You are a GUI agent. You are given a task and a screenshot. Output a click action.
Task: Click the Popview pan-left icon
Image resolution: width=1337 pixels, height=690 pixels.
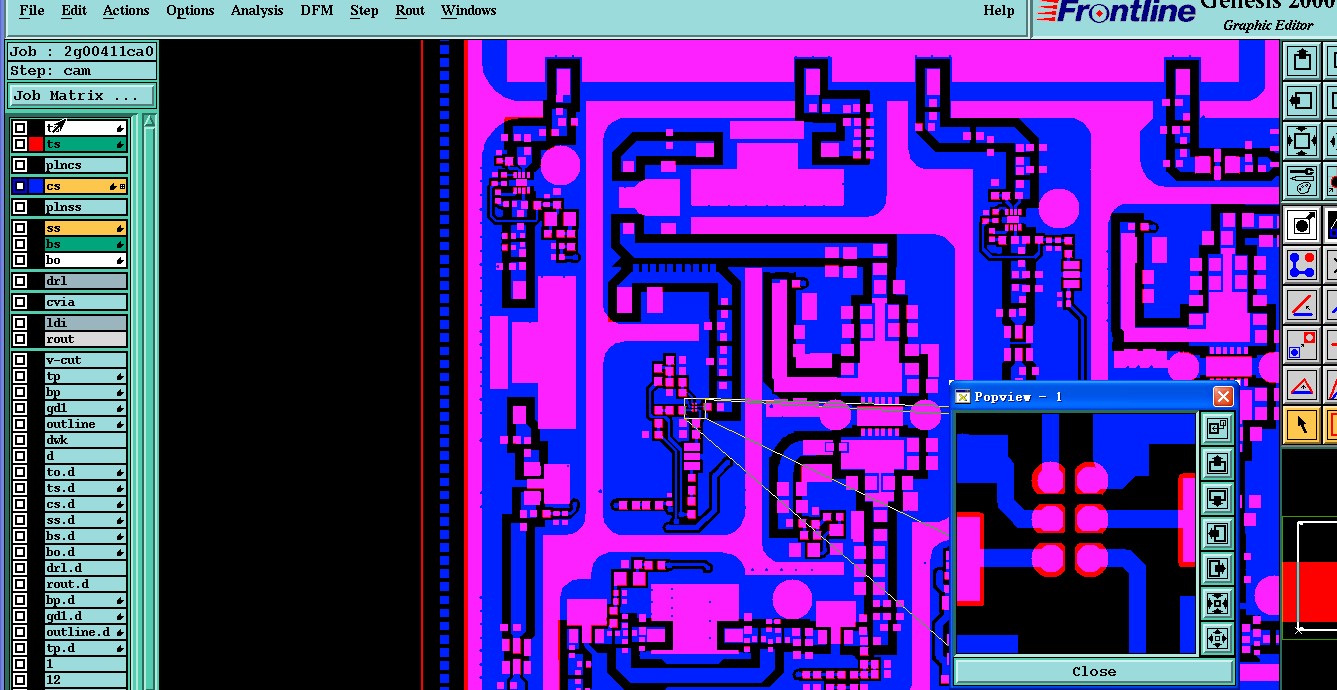point(1217,534)
